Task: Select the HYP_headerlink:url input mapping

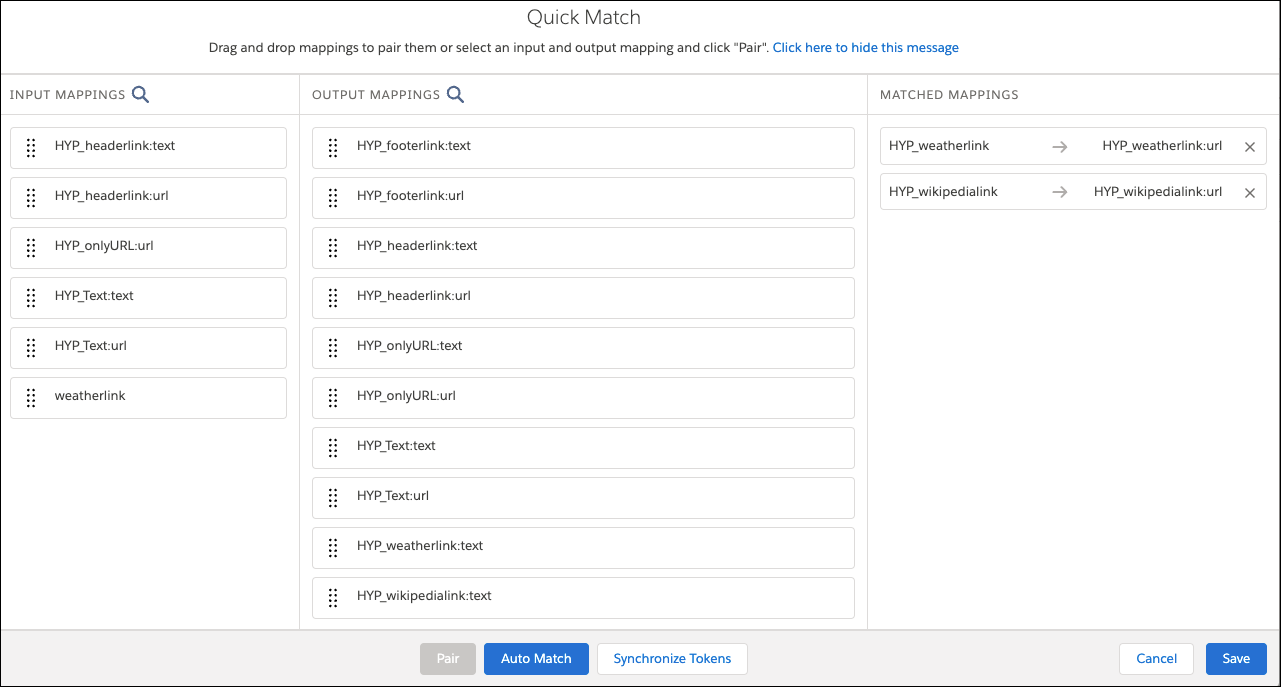Action: click(x=148, y=197)
